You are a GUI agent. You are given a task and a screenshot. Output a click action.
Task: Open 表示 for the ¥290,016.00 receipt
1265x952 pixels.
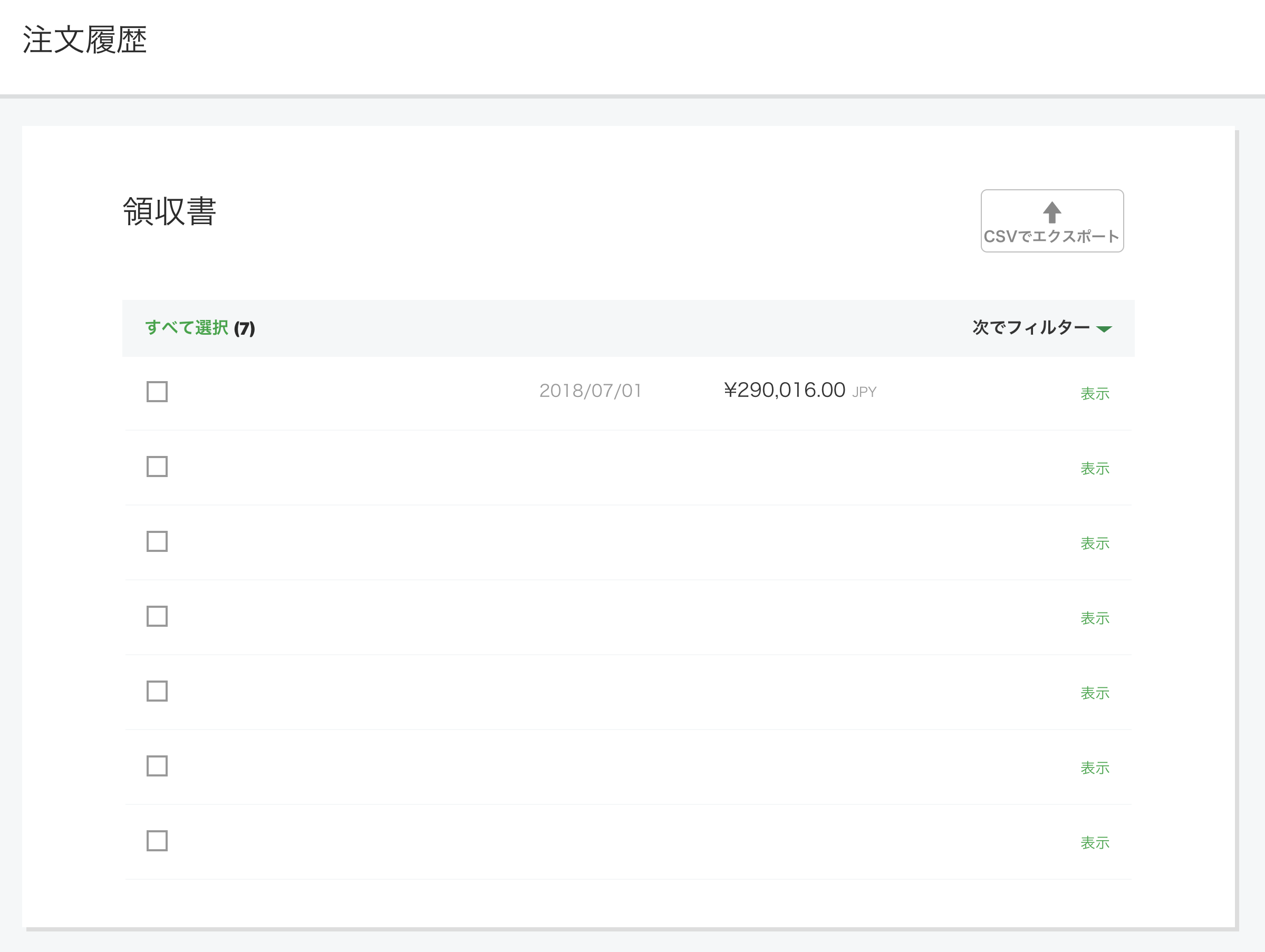[1095, 394]
